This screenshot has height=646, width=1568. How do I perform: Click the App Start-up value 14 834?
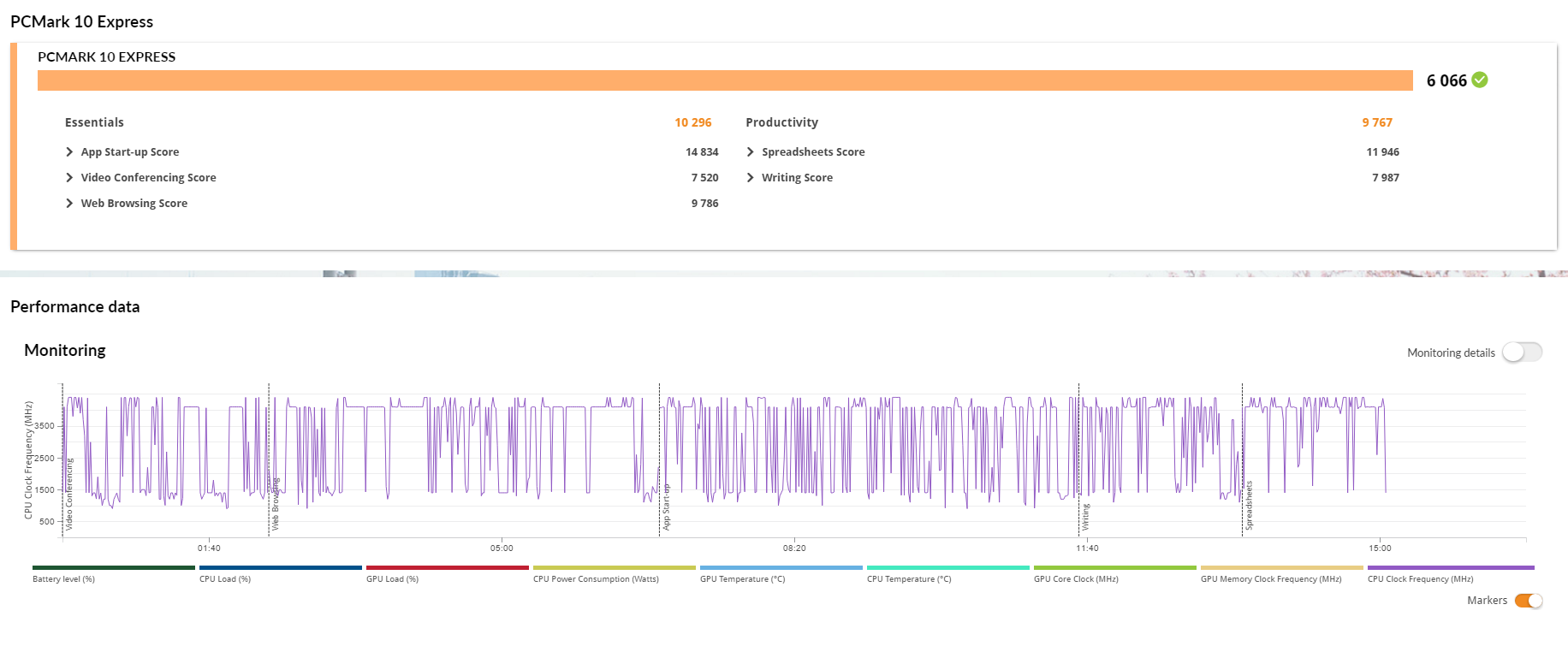tap(702, 152)
